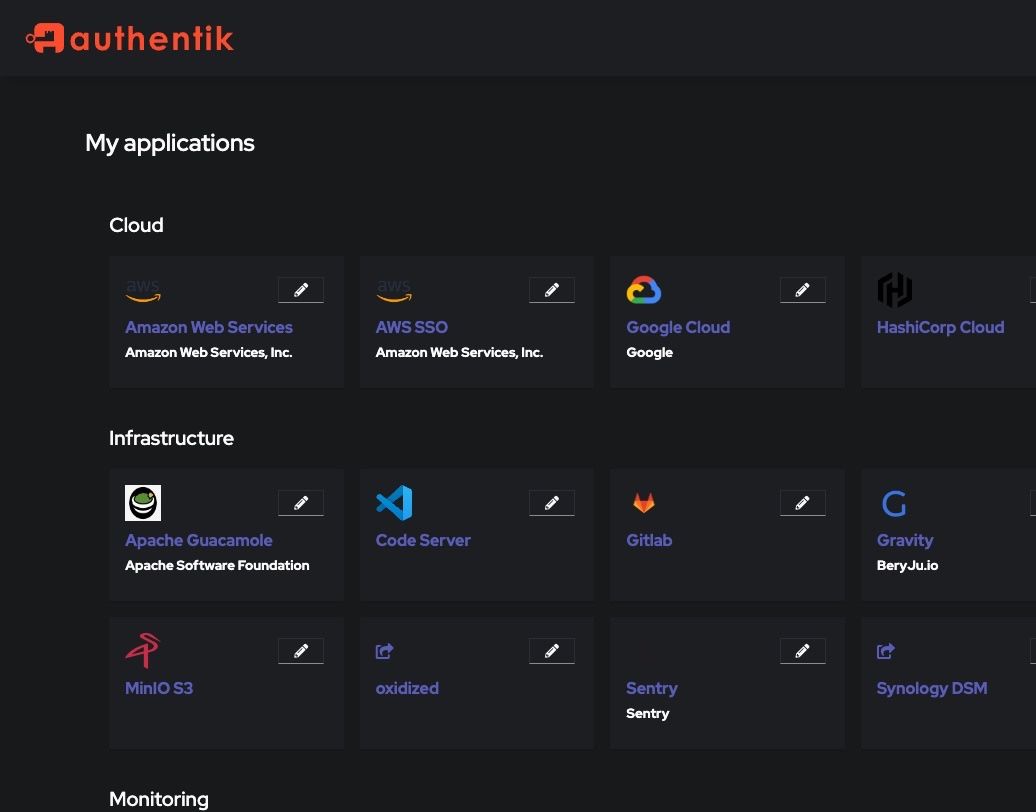Screen dimensions: 1036x812
Task: Click the Gitlab fox logo
Action: (644, 503)
